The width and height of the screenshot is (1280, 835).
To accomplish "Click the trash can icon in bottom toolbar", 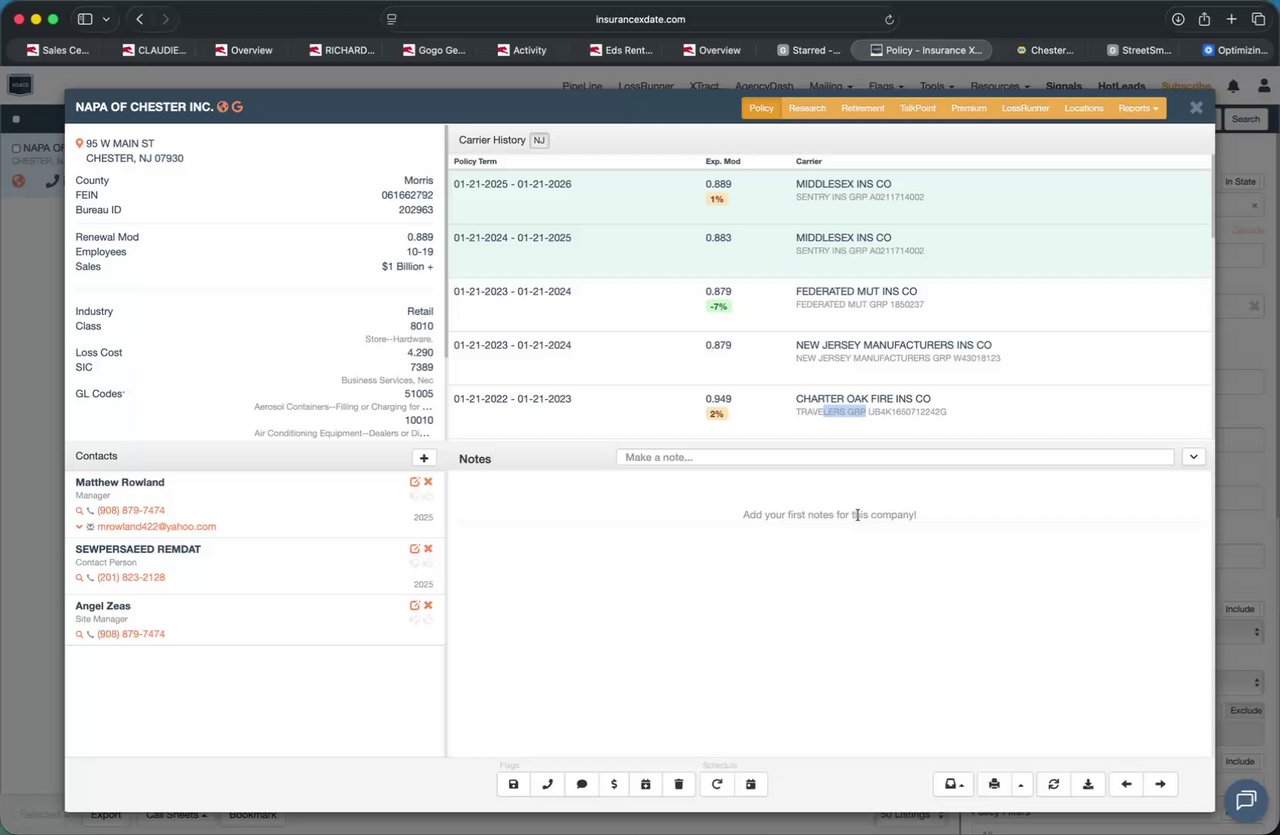I will 679,784.
